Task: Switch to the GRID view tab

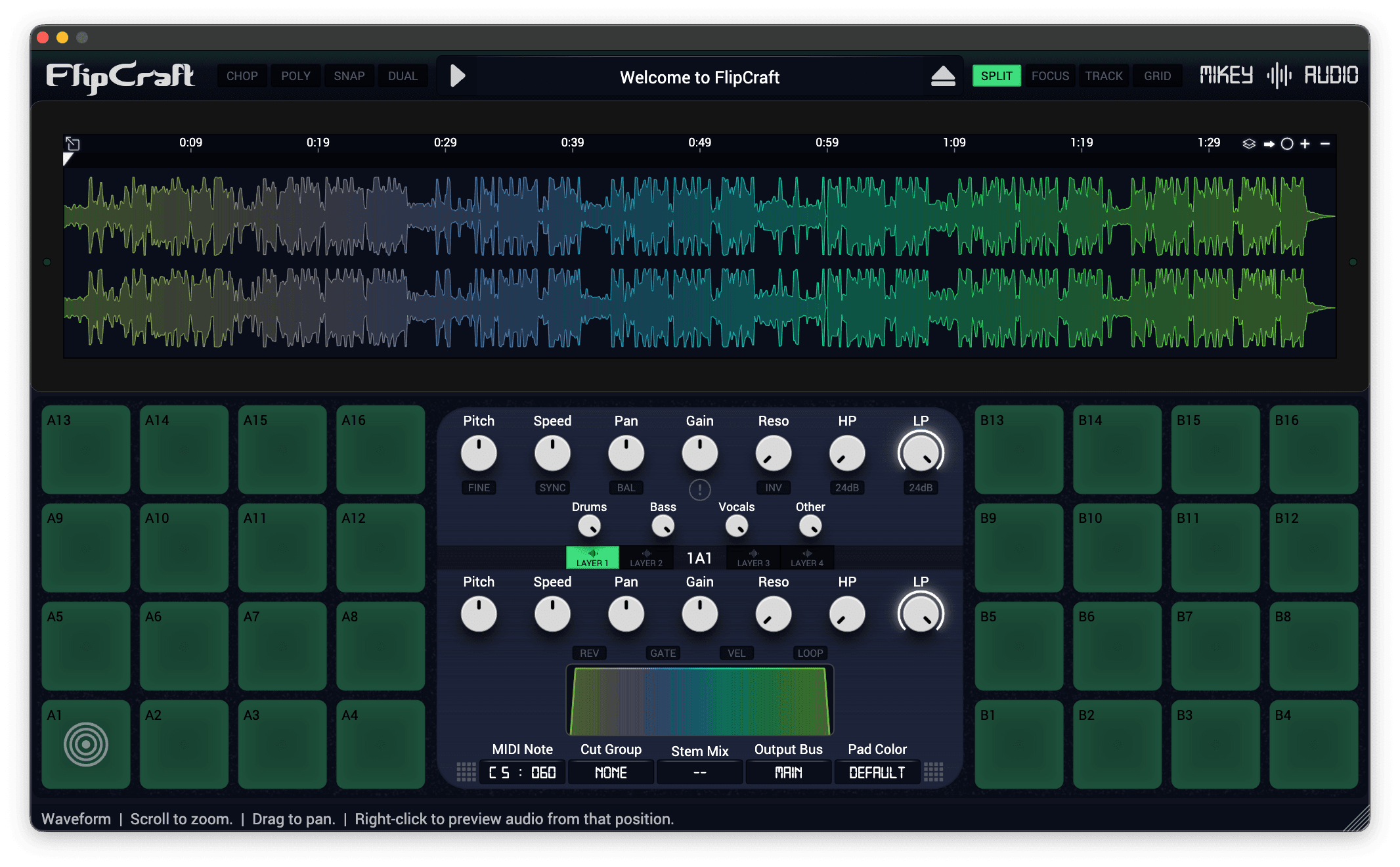Action: 1157,76
